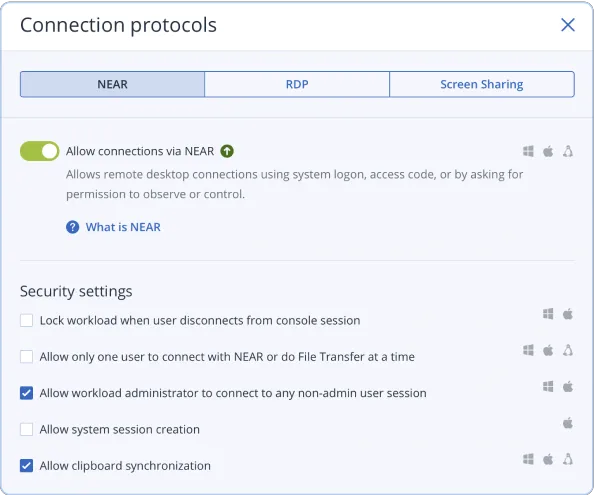This screenshot has height=495, width=594.
Task: Click Linux icon in one user File Transfer row
Action: [567, 350]
